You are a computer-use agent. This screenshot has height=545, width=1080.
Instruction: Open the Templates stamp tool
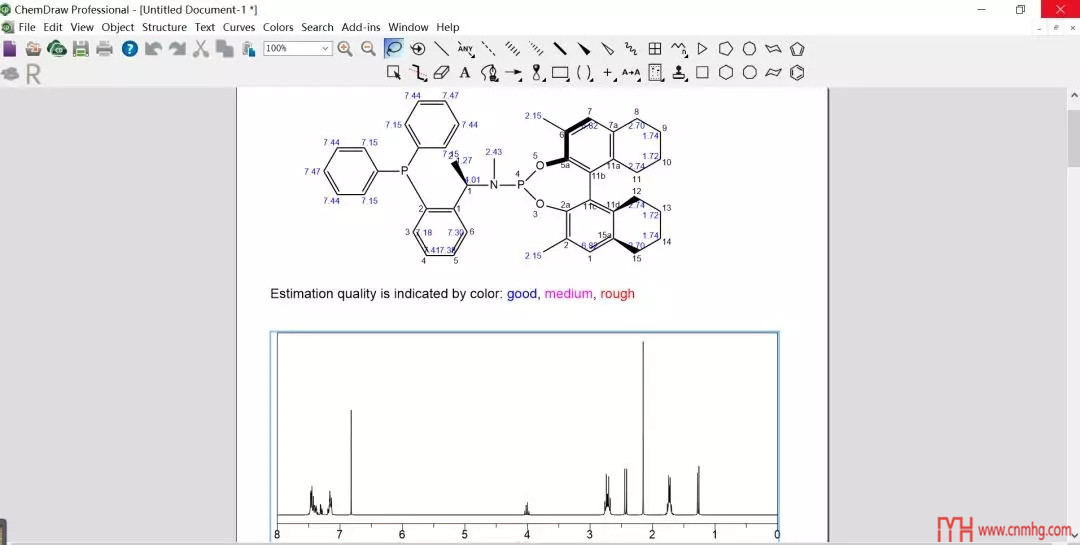[680, 72]
